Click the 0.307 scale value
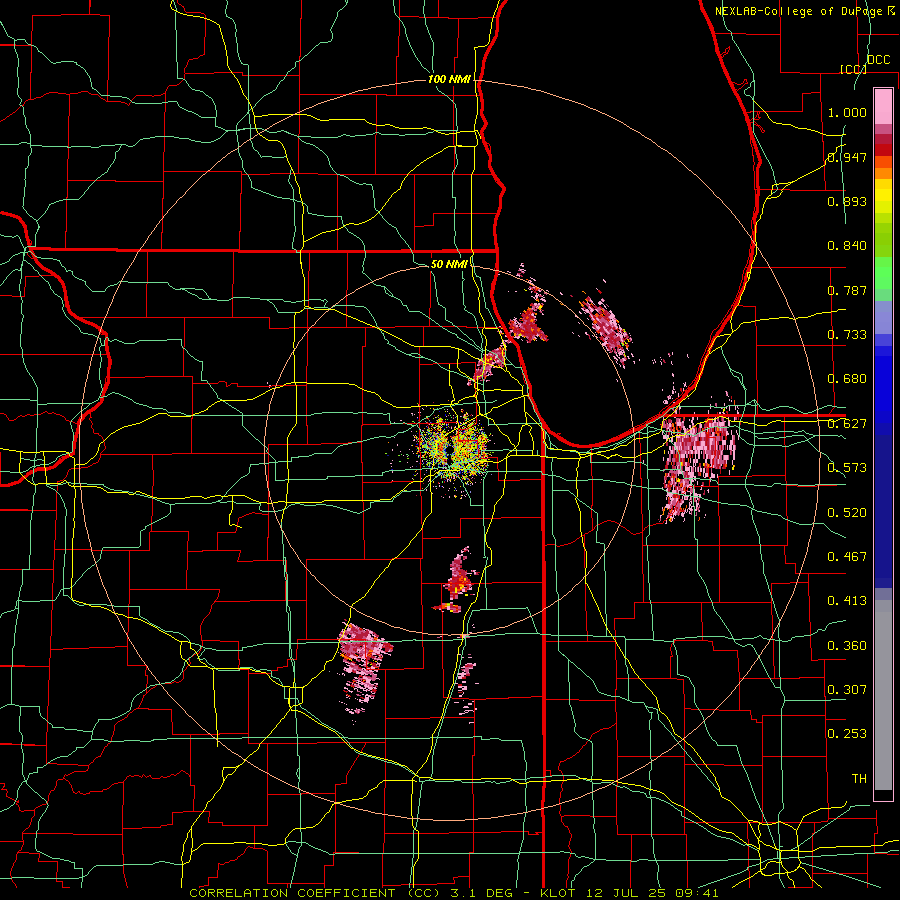Viewport: 900px width, 900px height. point(847,690)
